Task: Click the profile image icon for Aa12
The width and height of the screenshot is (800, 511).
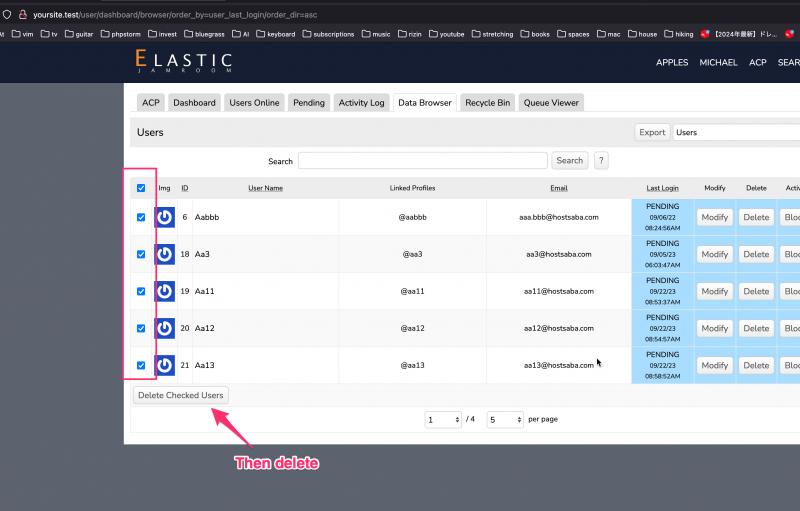Action: (x=165, y=328)
